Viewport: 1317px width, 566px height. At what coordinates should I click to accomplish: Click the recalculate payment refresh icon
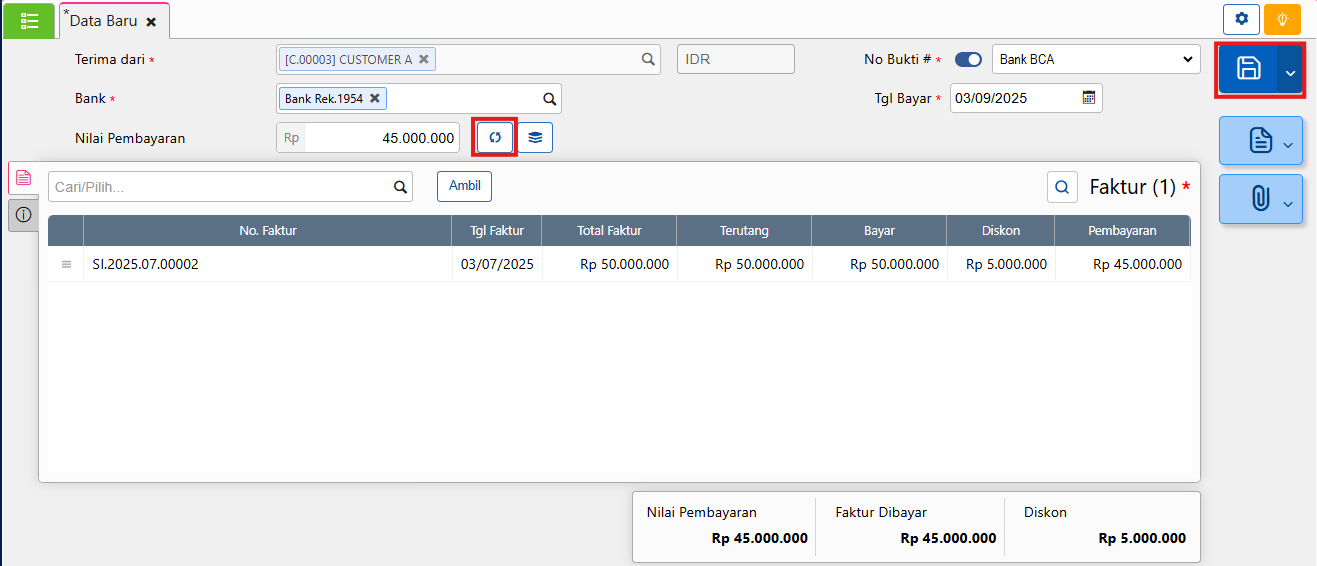[494, 138]
